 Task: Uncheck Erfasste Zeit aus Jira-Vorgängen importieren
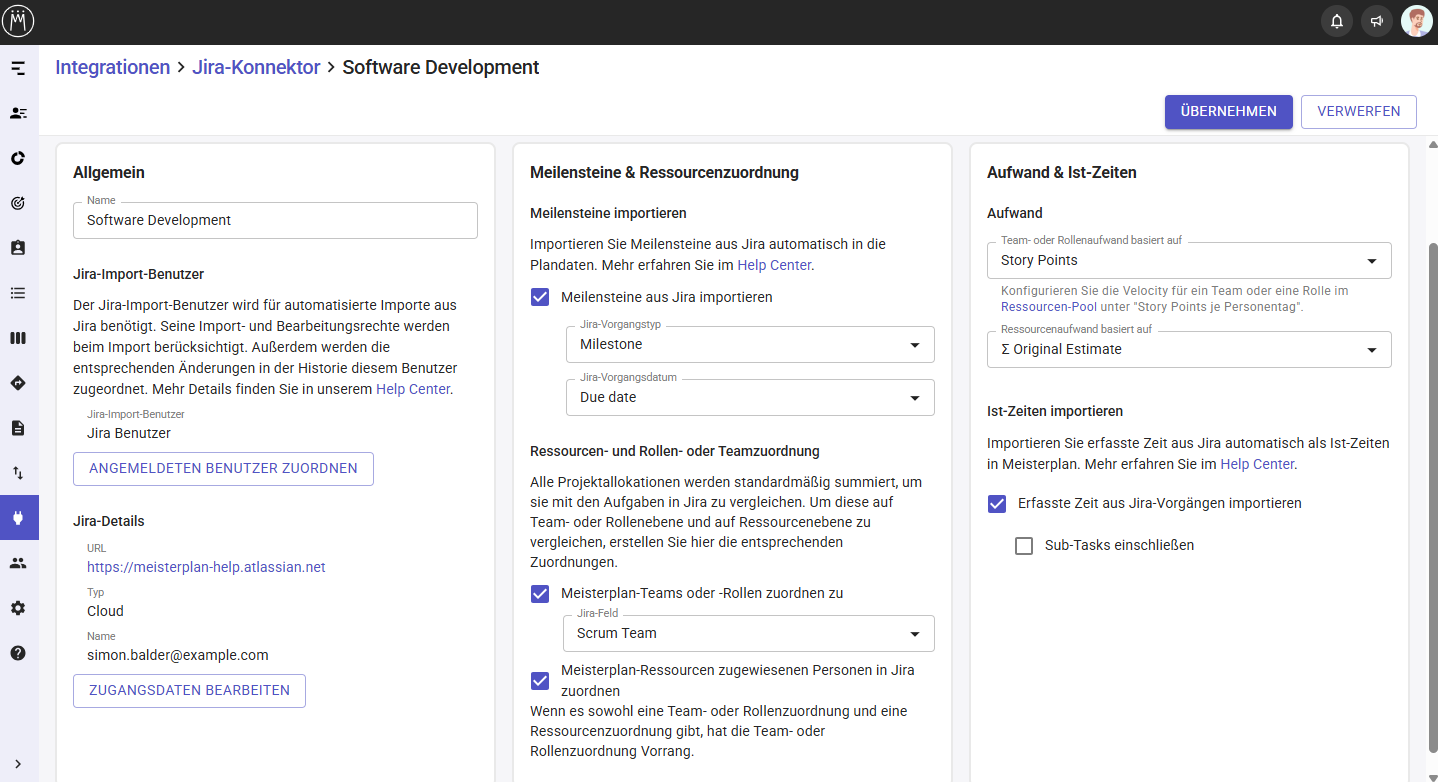pyautogui.click(x=997, y=503)
